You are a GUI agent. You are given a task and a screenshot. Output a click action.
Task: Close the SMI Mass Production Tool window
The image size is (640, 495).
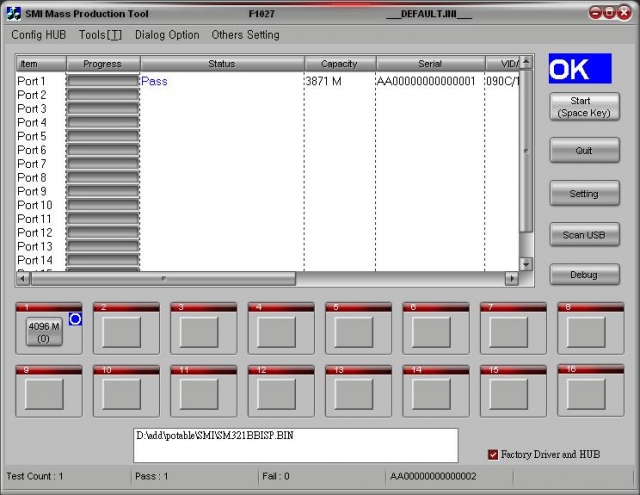coord(624,13)
